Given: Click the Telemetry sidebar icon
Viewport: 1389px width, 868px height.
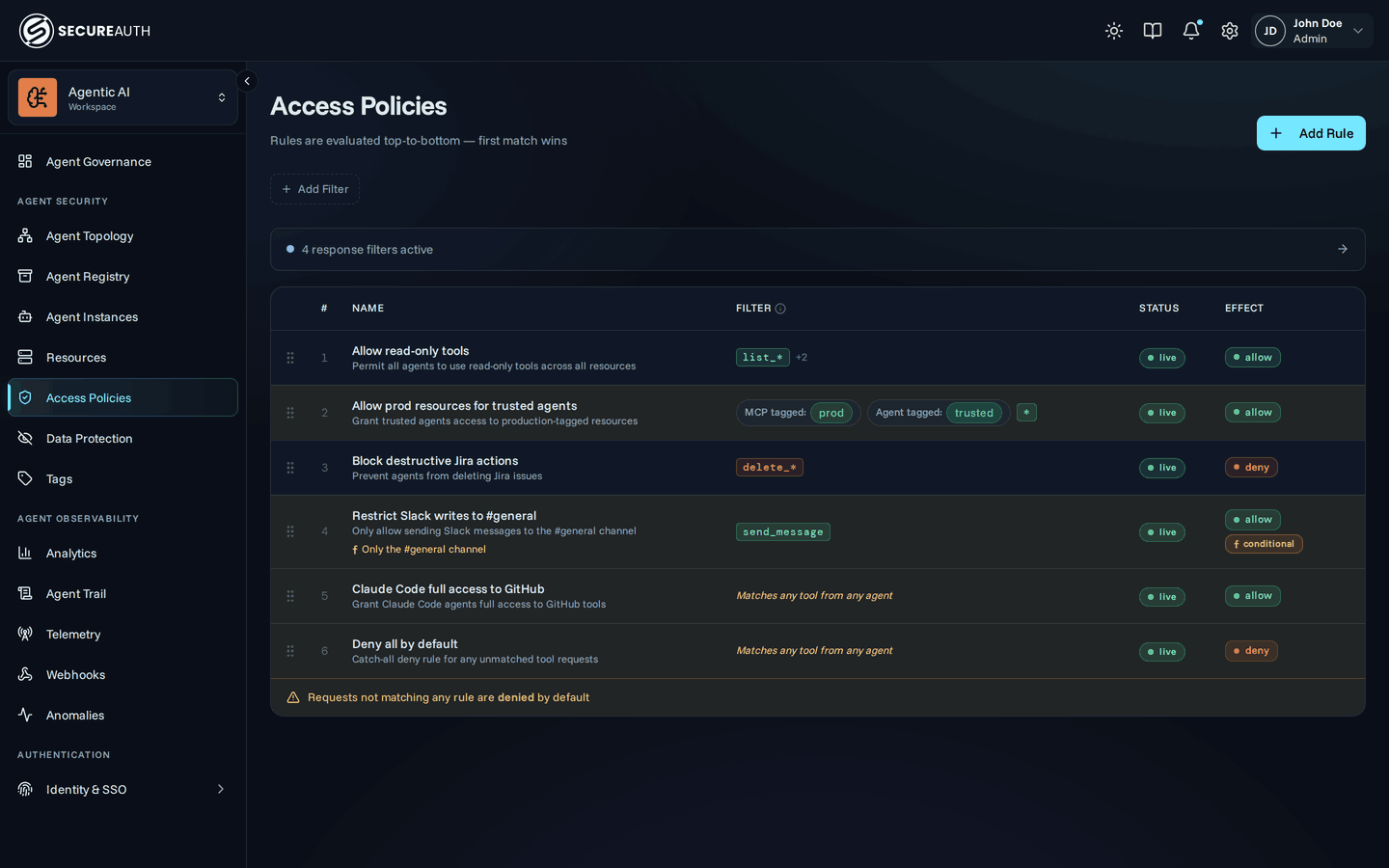Looking at the screenshot, I should pyautogui.click(x=25, y=634).
